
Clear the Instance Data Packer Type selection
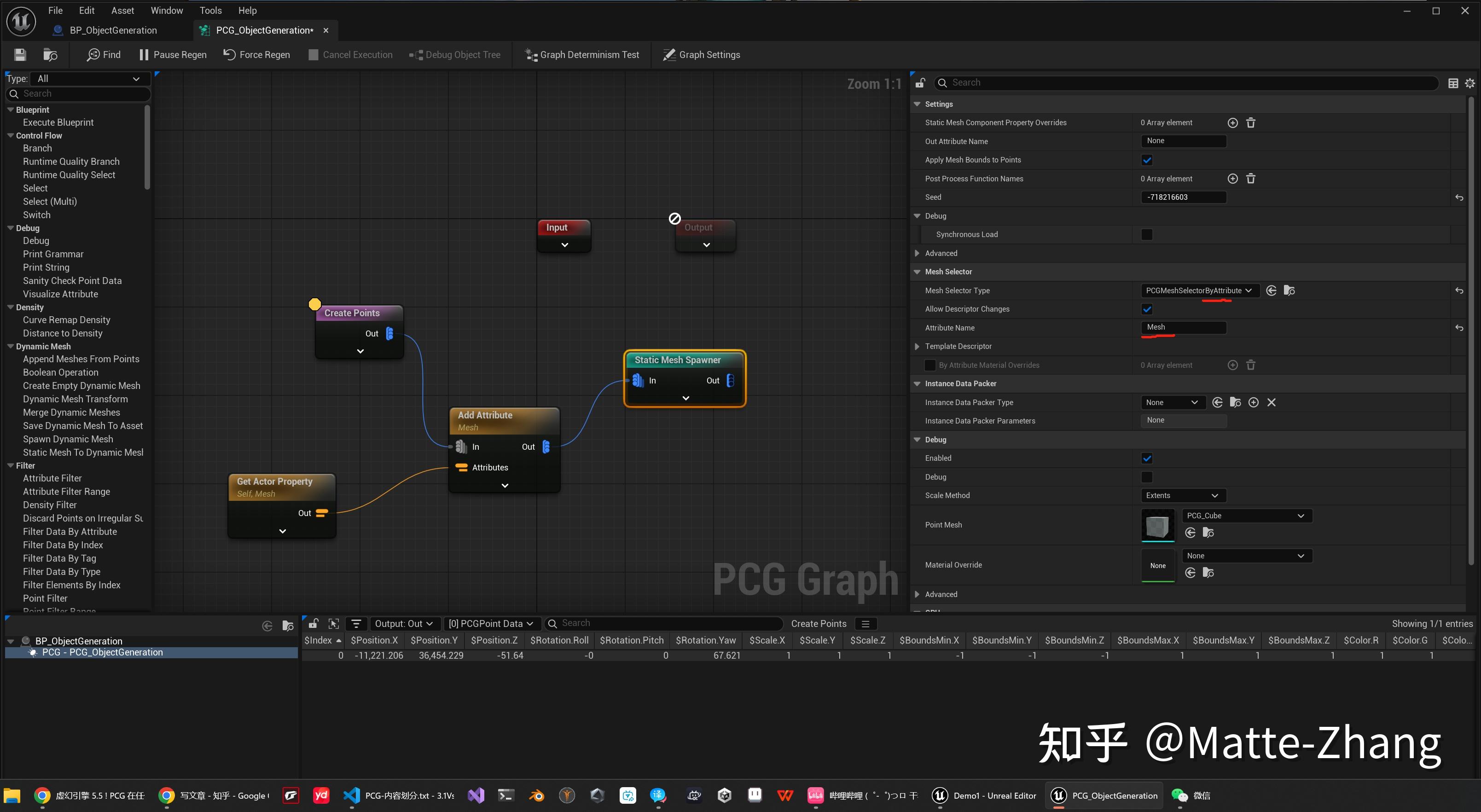[1271, 402]
